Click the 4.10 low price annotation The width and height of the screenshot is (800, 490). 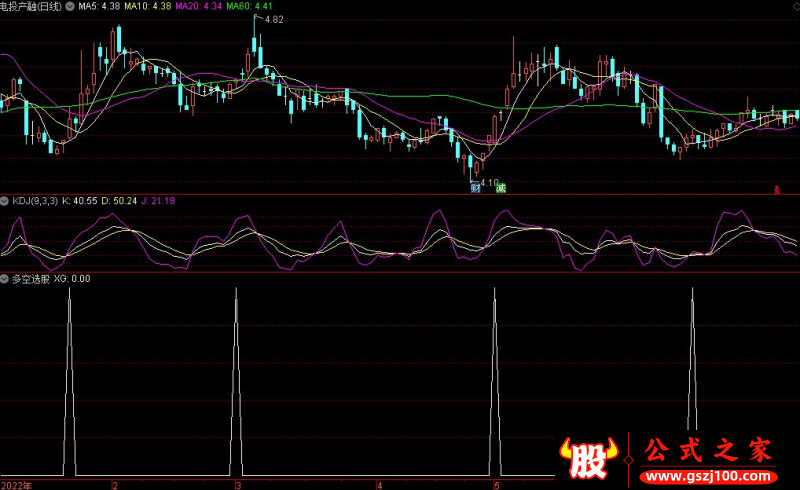488,182
